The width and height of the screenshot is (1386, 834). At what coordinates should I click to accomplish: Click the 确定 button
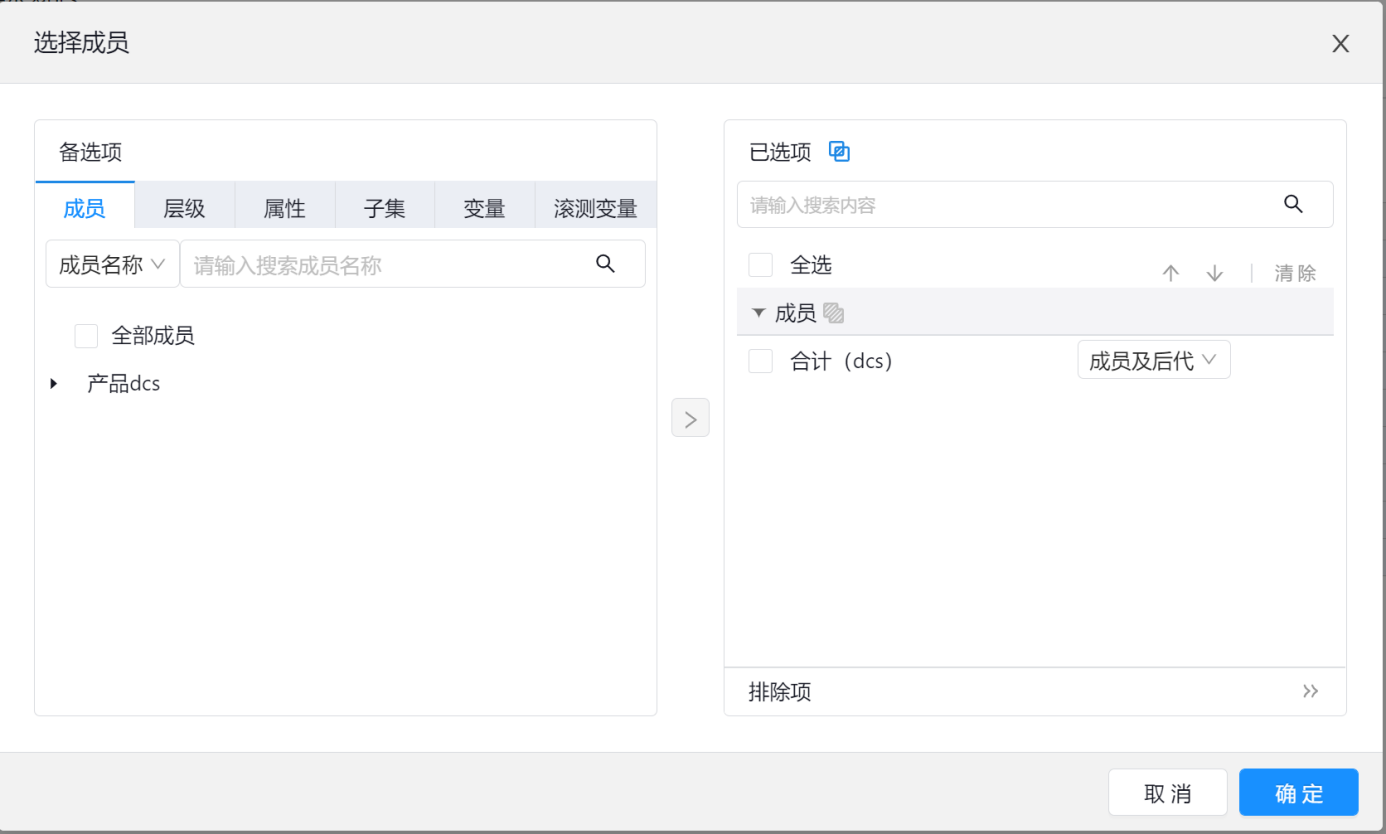[x=1298, y=793]
